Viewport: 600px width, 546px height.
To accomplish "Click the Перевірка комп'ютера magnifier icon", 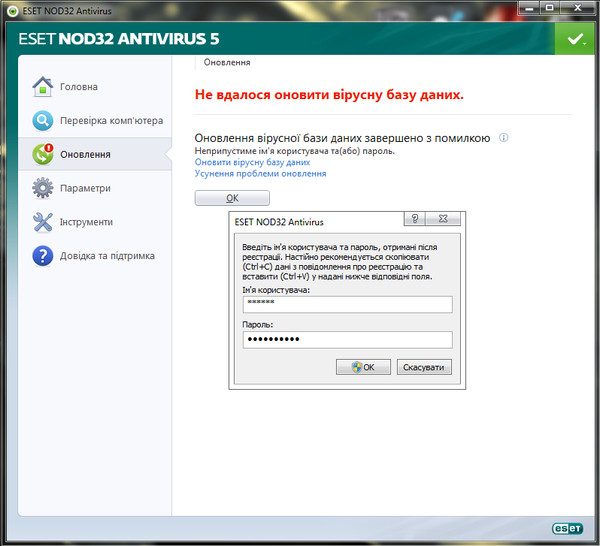I will click(x=42, y=121).
